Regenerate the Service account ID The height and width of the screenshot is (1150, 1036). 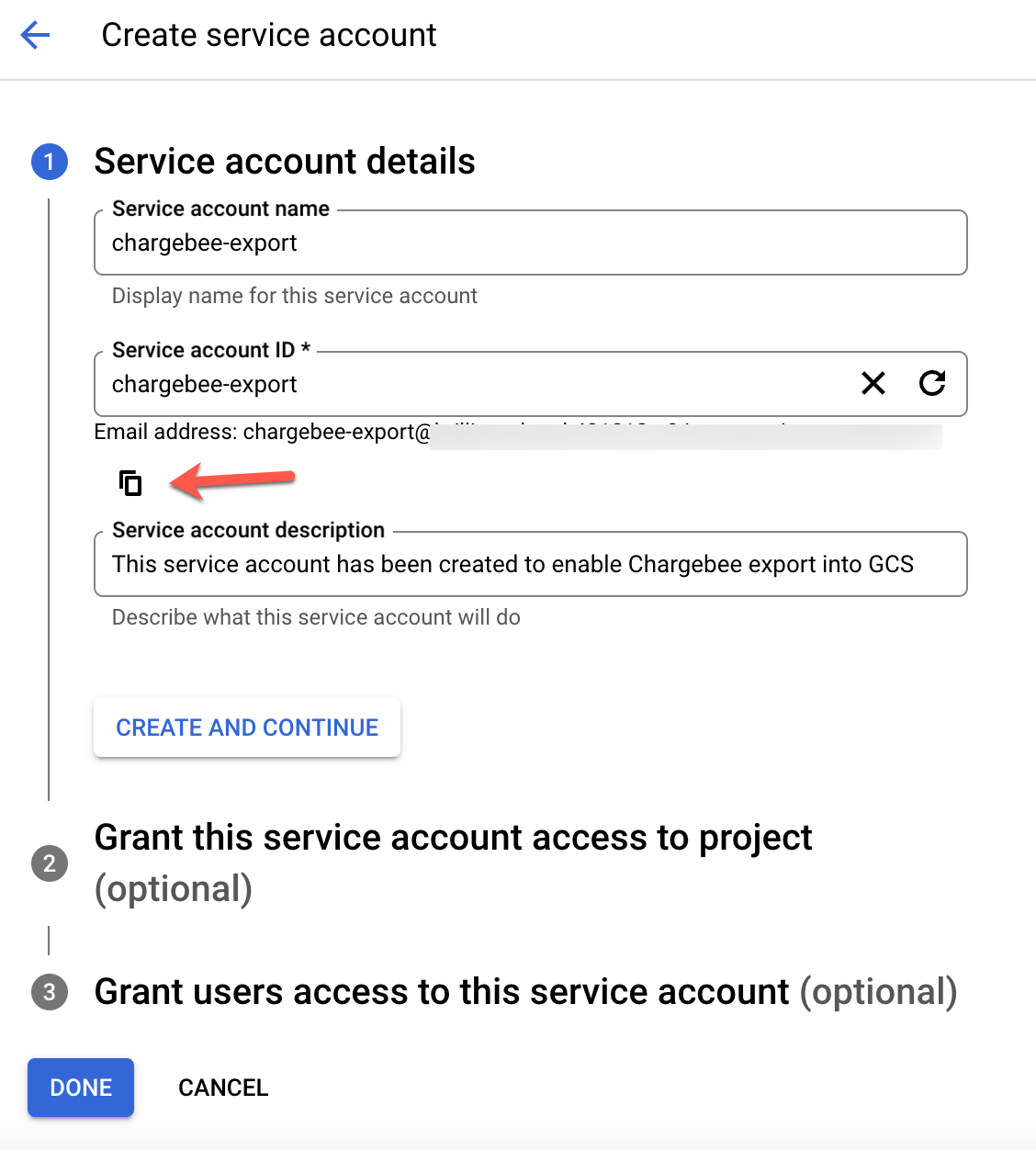point(932,383)
